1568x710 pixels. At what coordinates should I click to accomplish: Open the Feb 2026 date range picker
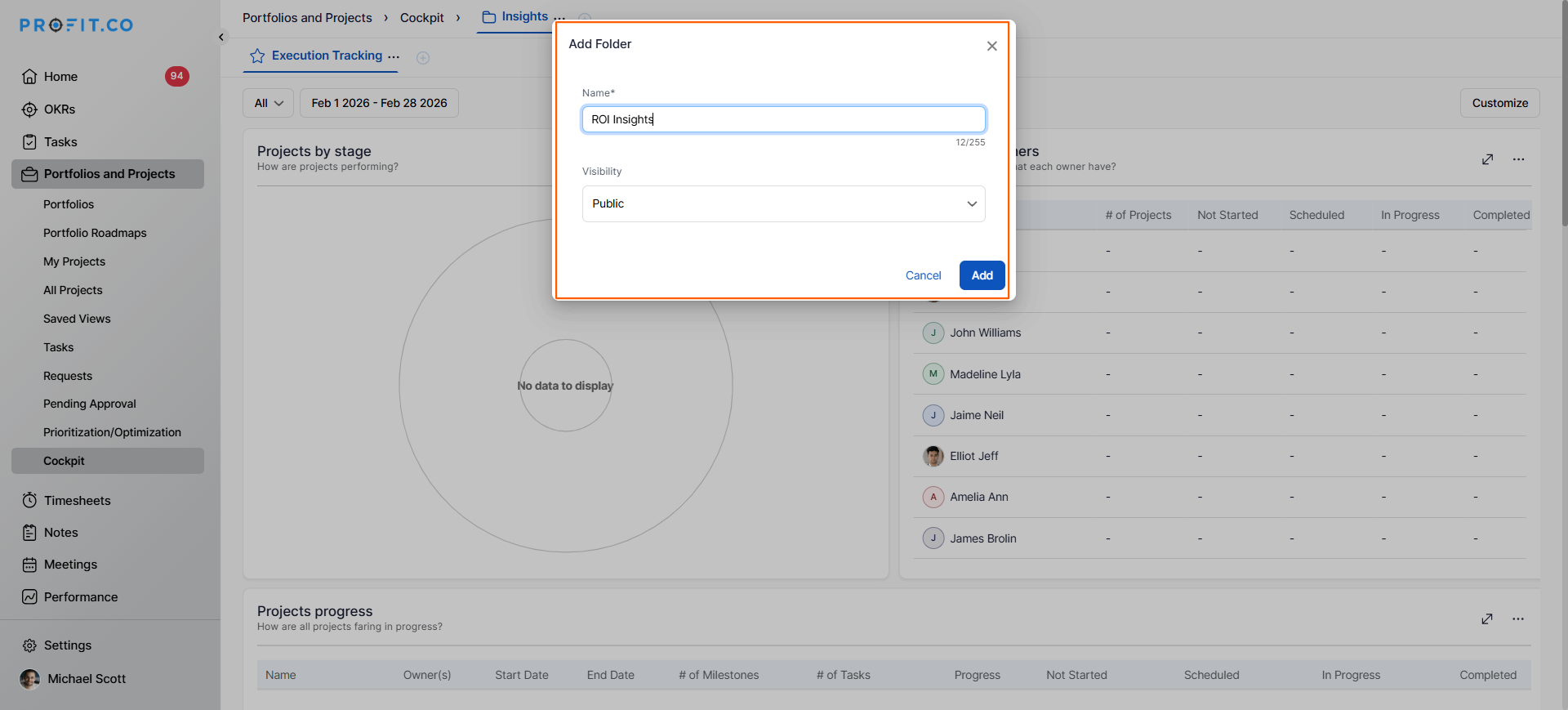tap(379, 103)
